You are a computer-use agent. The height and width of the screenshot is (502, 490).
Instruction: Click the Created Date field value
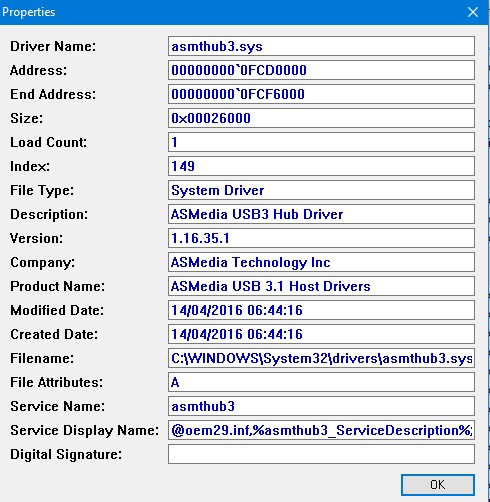point(321,334)
